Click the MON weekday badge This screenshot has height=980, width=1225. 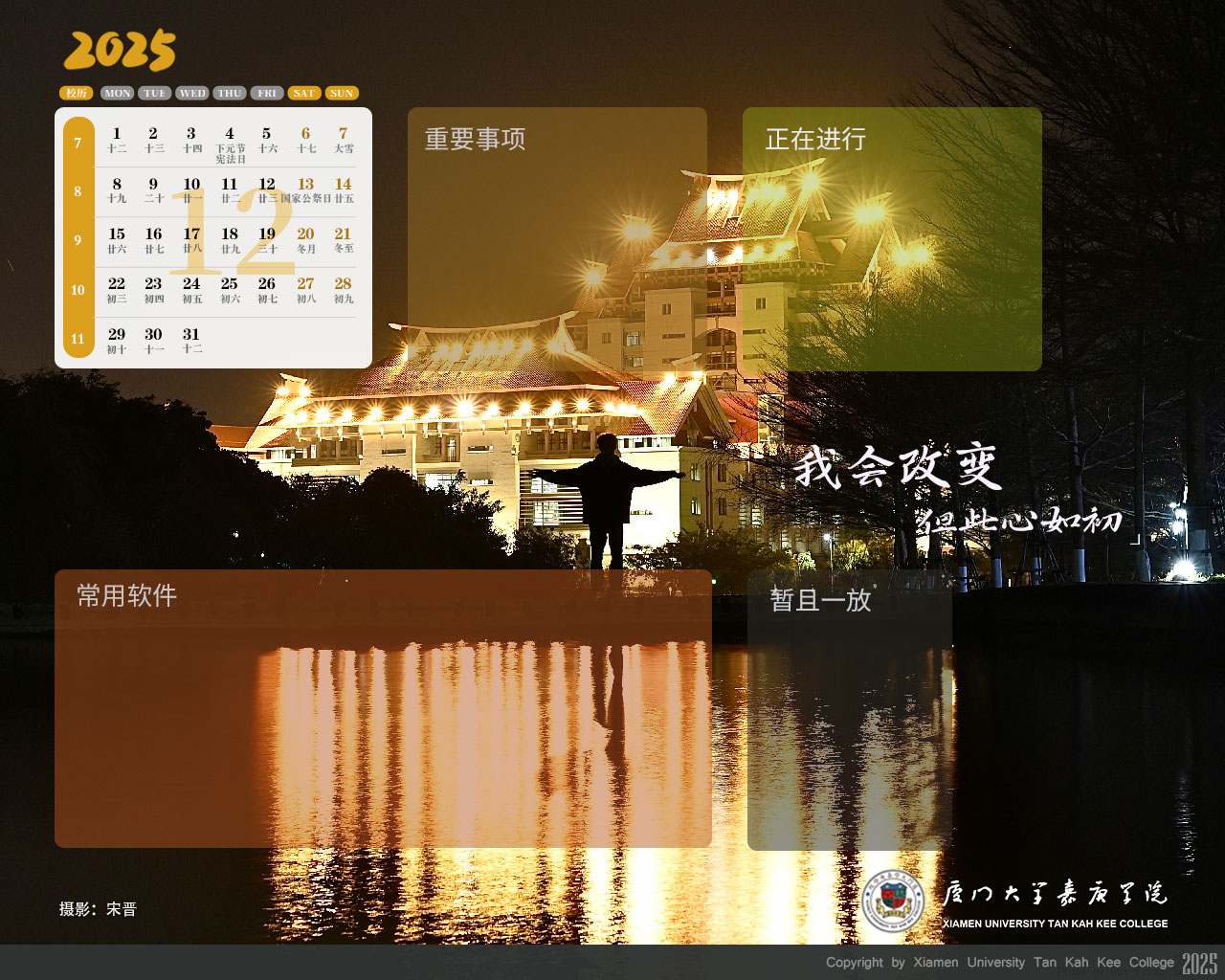[118, 93]
